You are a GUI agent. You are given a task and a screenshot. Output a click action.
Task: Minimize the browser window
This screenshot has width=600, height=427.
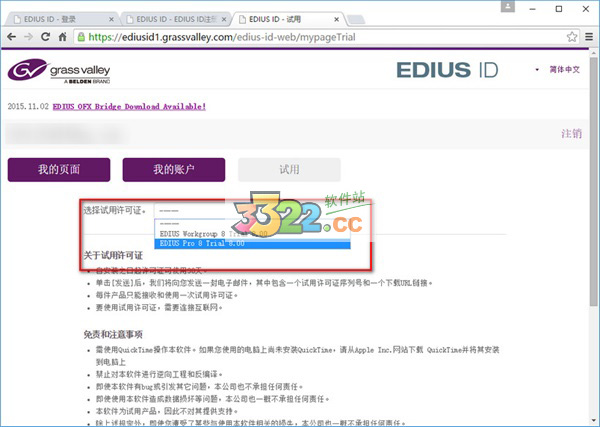533,9
